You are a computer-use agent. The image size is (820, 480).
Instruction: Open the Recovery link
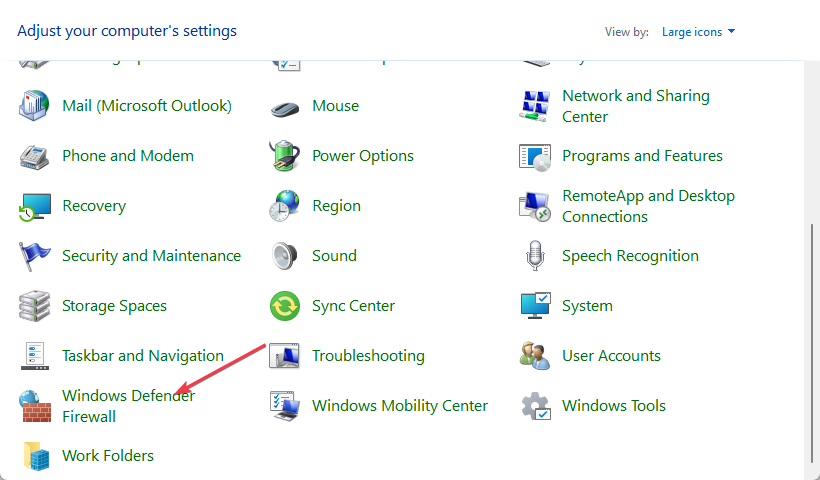click(94, 206)
